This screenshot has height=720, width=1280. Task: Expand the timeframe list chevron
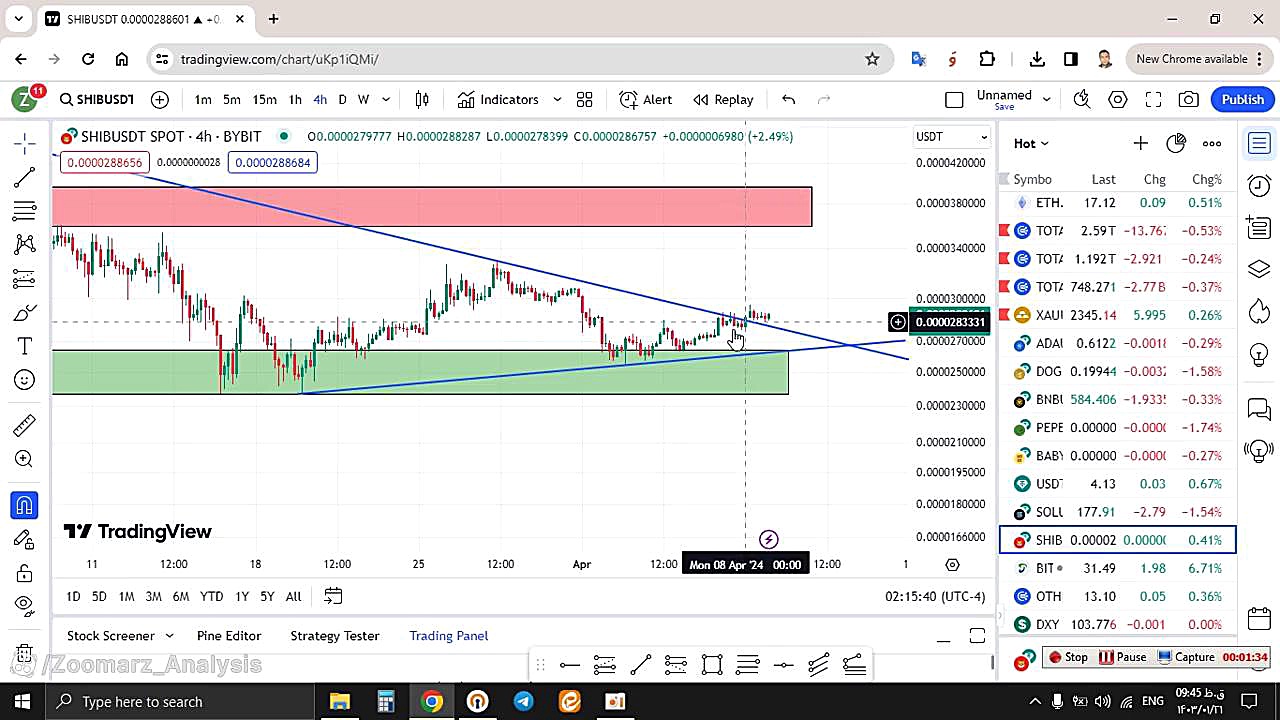[x=386, y=99]
